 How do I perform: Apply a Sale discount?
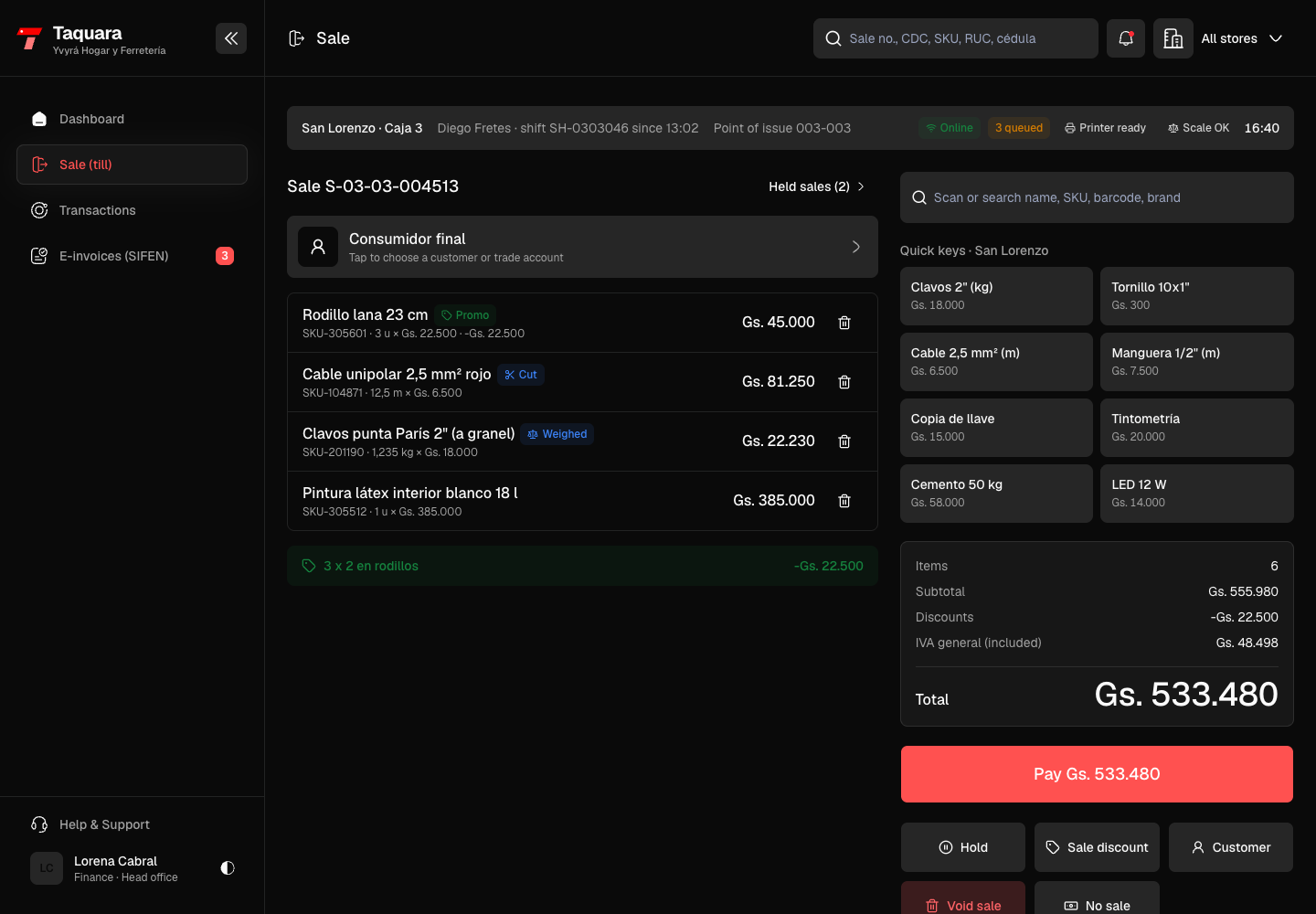1097,847
